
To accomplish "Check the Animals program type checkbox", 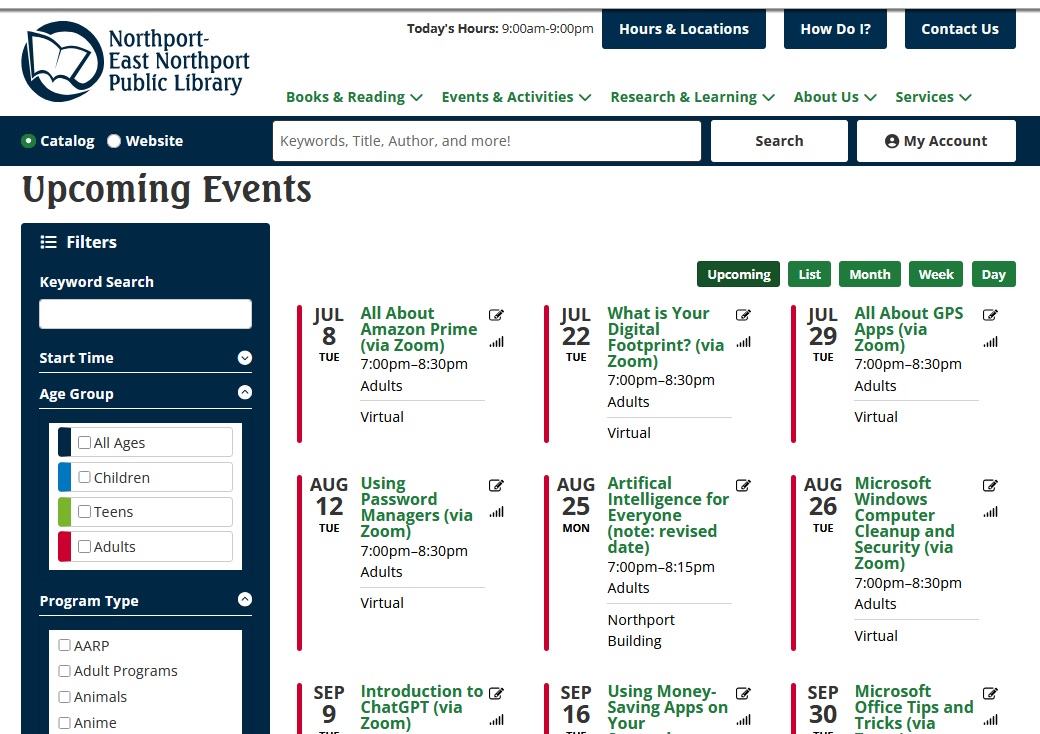I will pos(64,696).
